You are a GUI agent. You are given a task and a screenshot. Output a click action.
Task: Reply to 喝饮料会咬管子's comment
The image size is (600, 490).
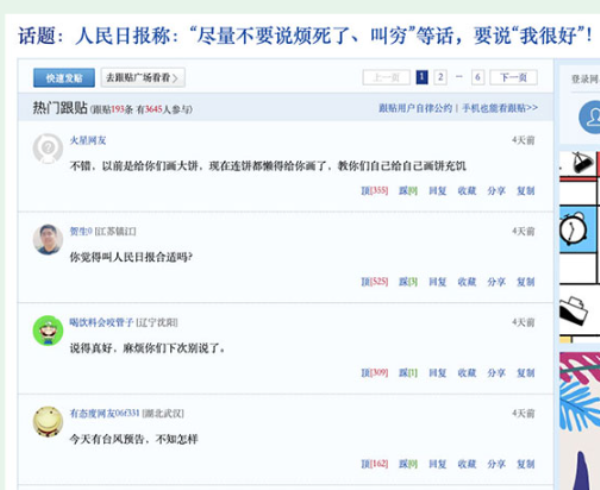[x=438, y=373]
